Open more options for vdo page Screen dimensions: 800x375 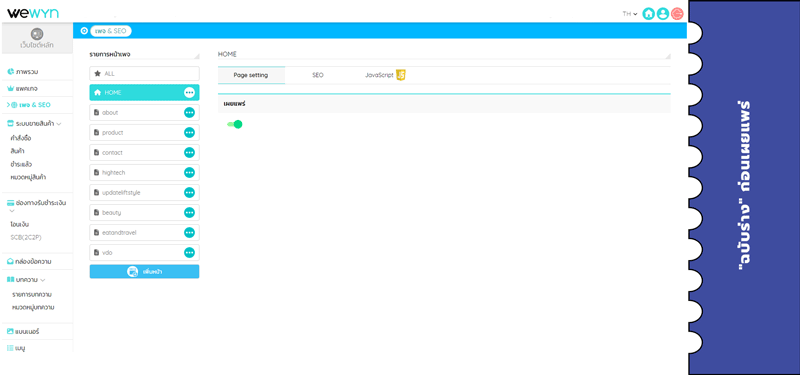(189, 253)
